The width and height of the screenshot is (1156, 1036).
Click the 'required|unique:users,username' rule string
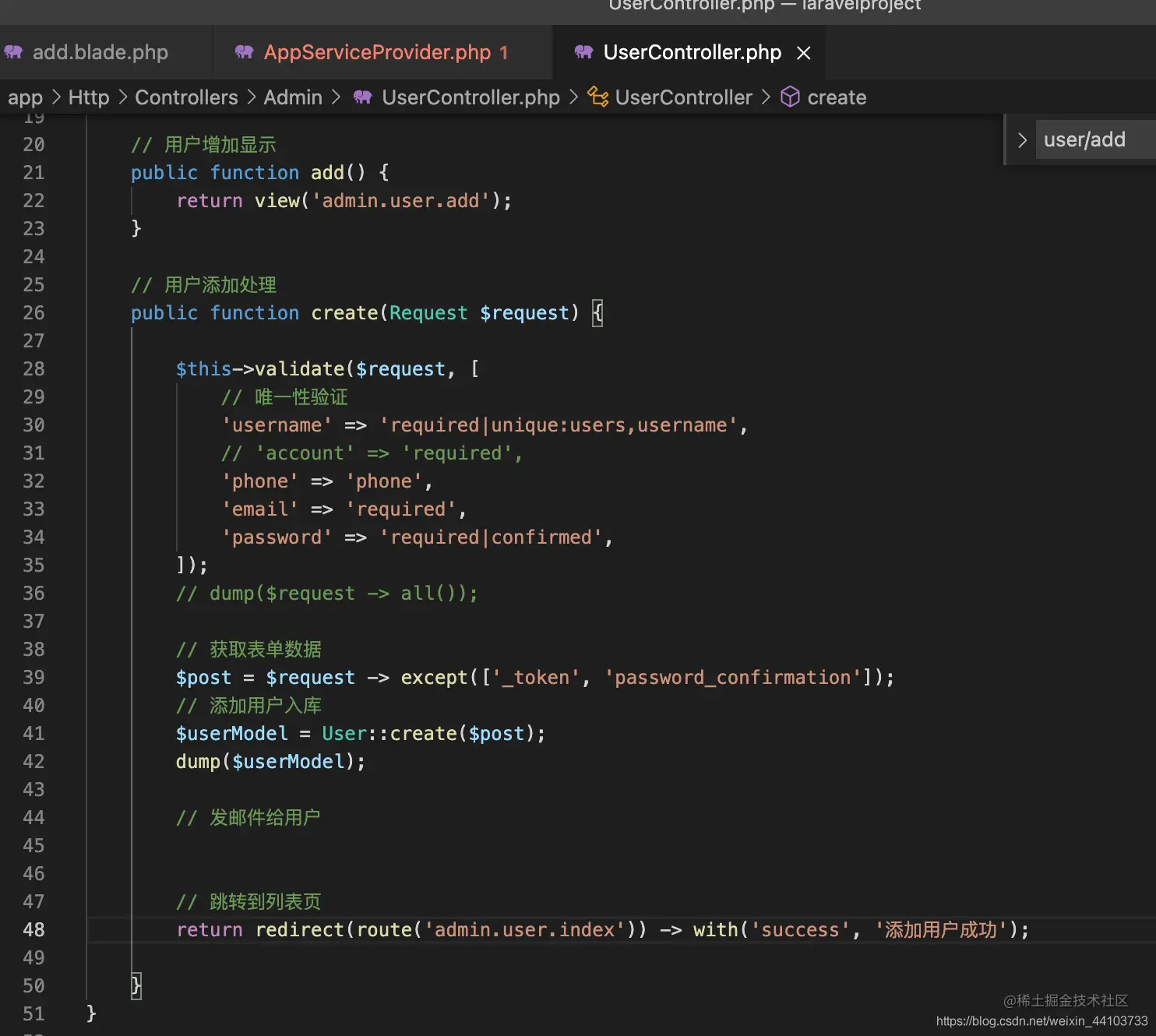tap(559, 425)
